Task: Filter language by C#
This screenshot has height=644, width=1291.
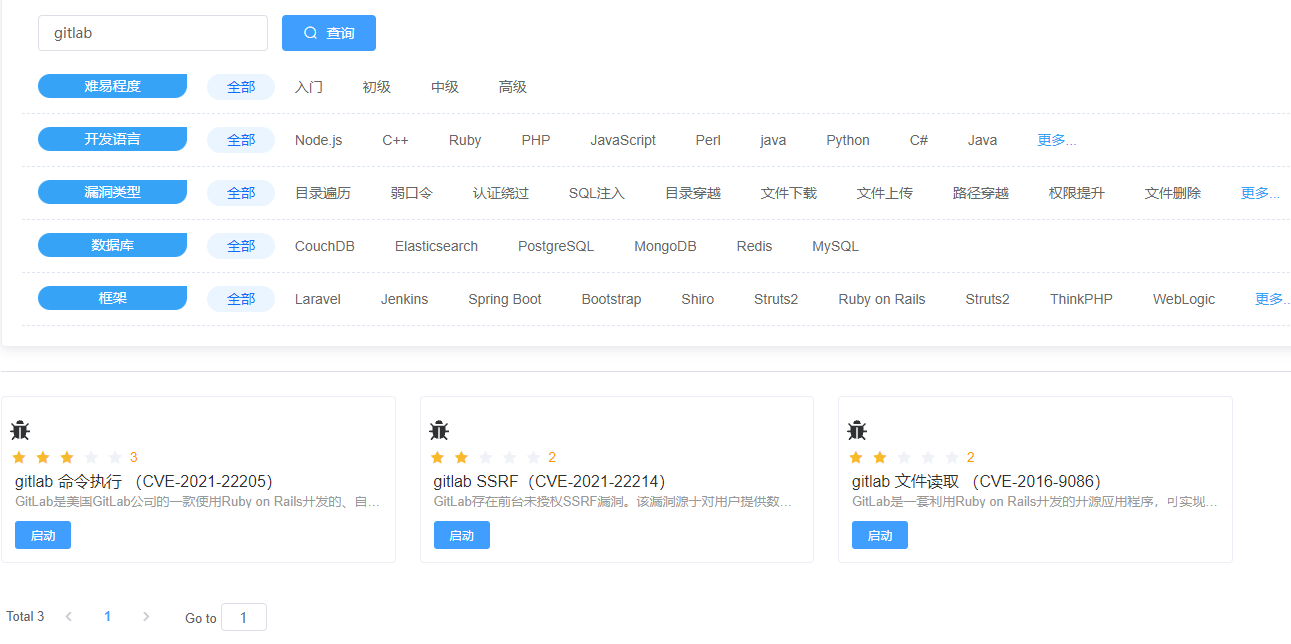Action: point(919,140)
